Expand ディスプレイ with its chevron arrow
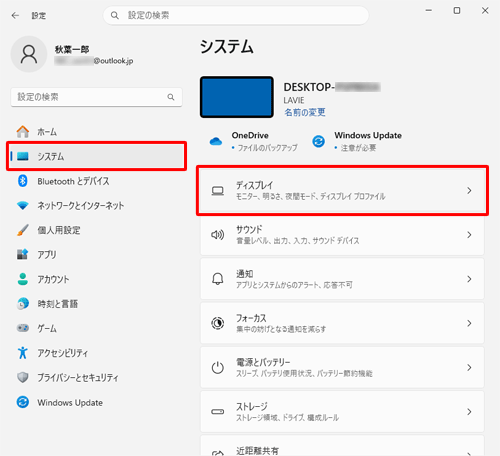 coord(469,191)
